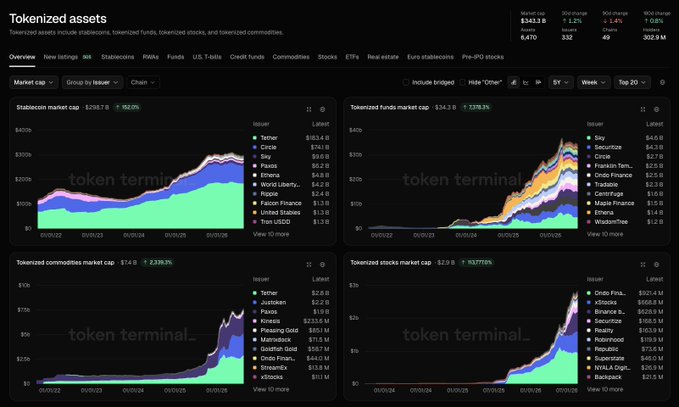Switch to horizontal bar chart view icon
Image resolution: width=679 pixels, height=407 pixels.
point(538,82)
